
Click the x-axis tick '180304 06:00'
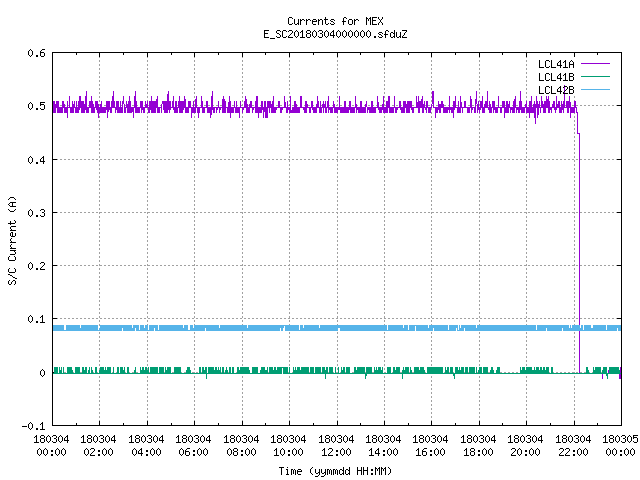click(x=194, y=446)
